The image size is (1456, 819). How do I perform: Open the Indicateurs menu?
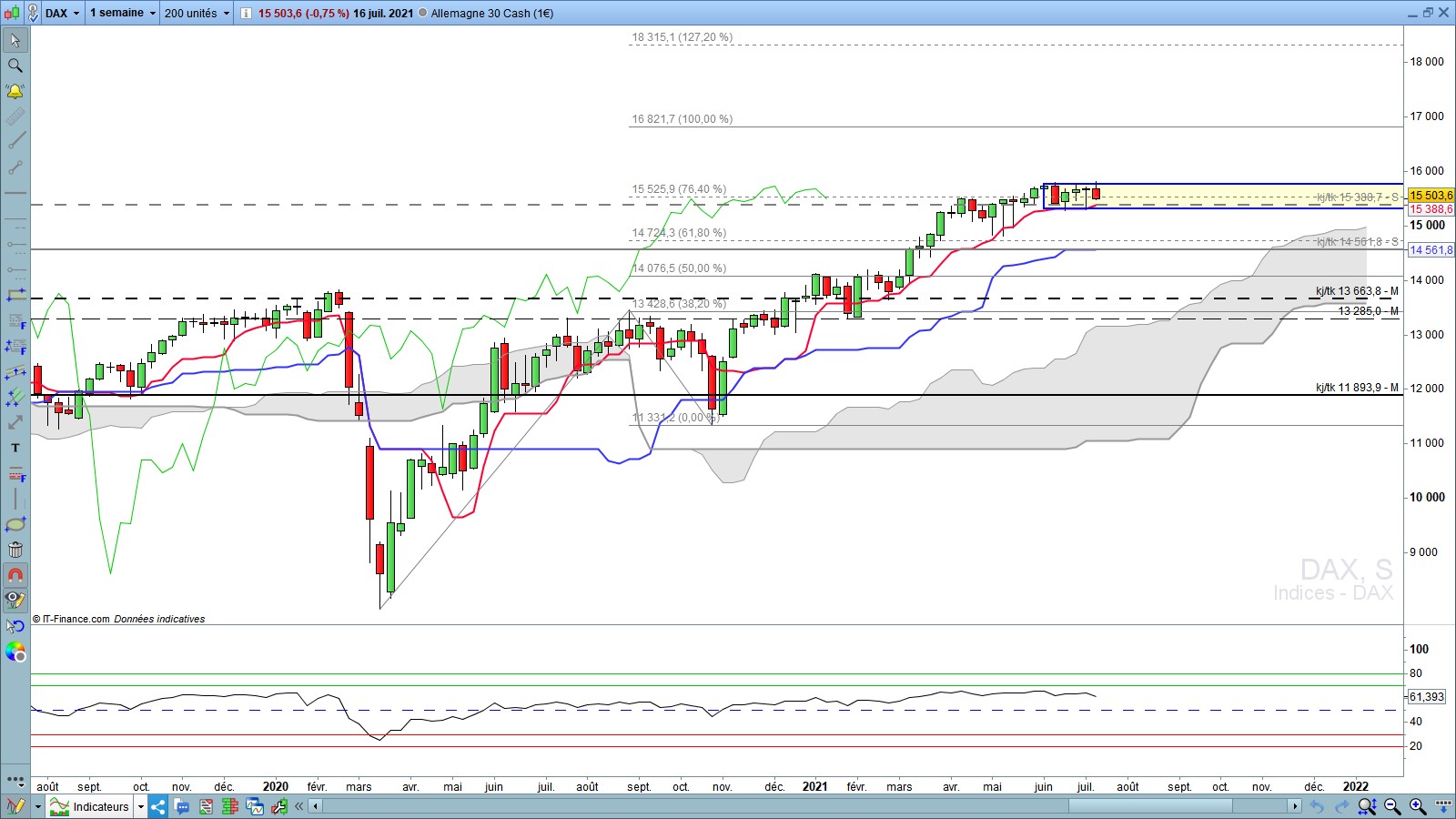[x=89, y=806]
